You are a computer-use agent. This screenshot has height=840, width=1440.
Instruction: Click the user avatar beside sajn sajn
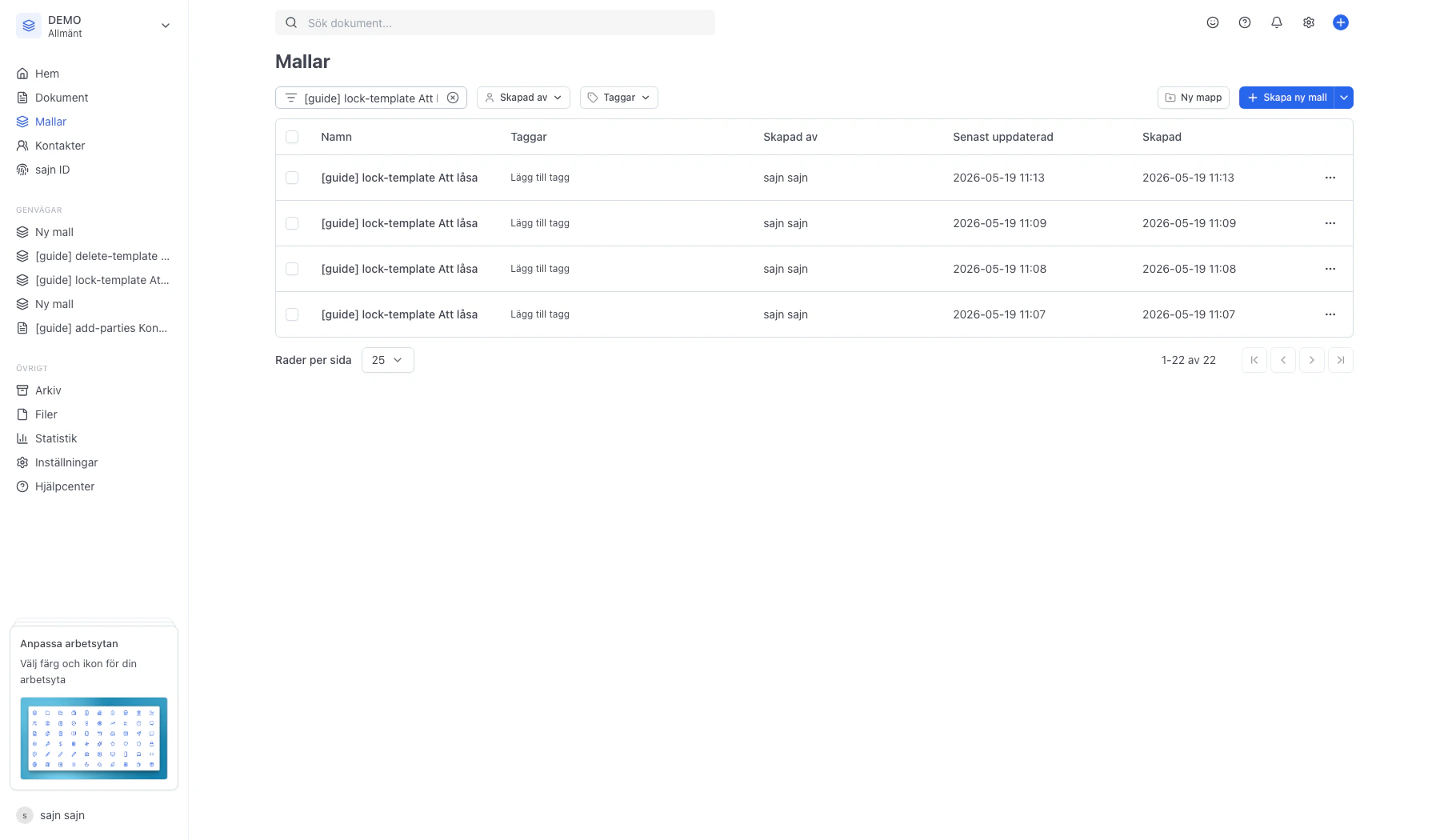pos(25,815)
